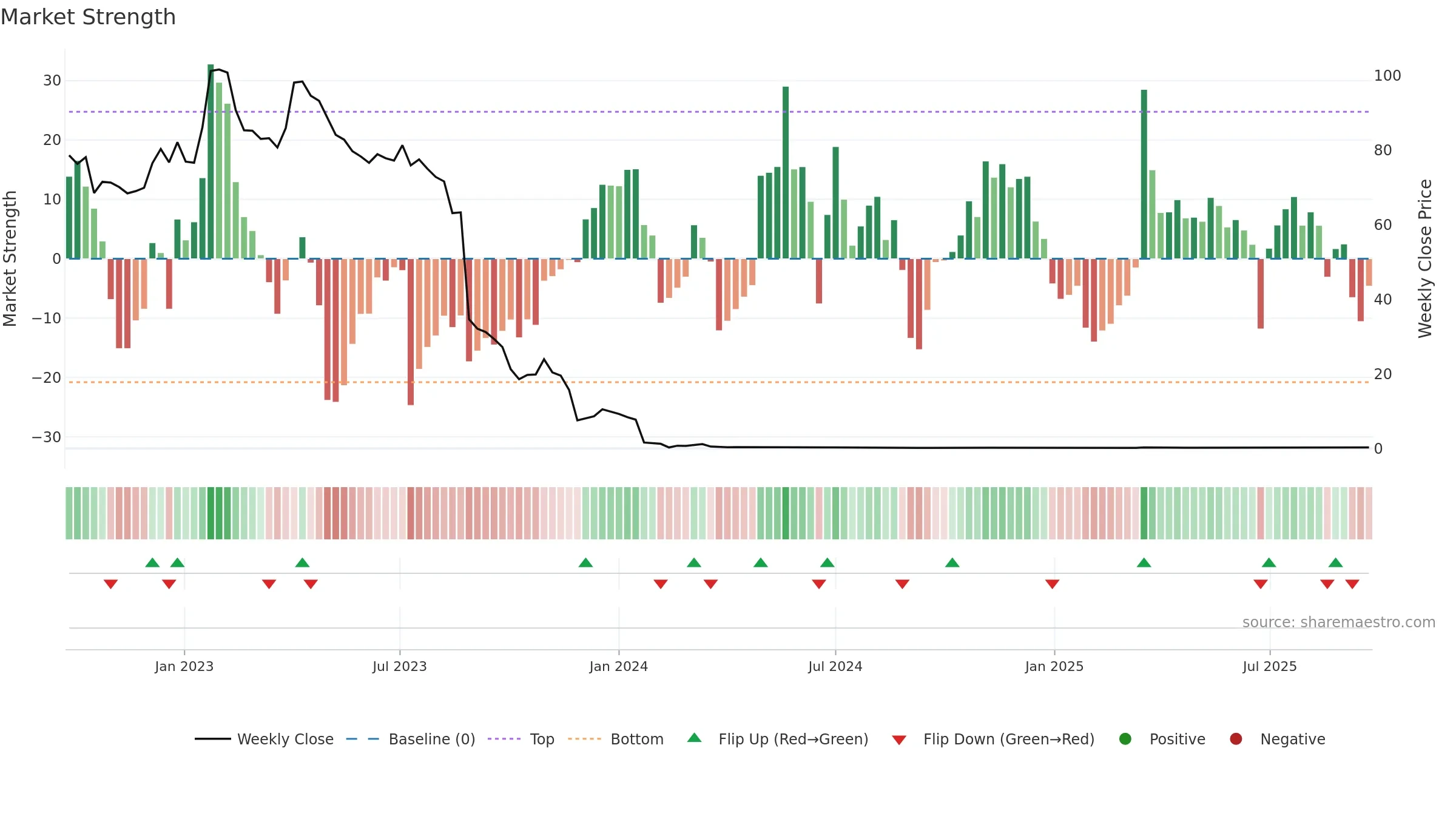Click the green triangle icon in legend
Viewport: 1456px width, 819px height.
[x=695, y=738]
